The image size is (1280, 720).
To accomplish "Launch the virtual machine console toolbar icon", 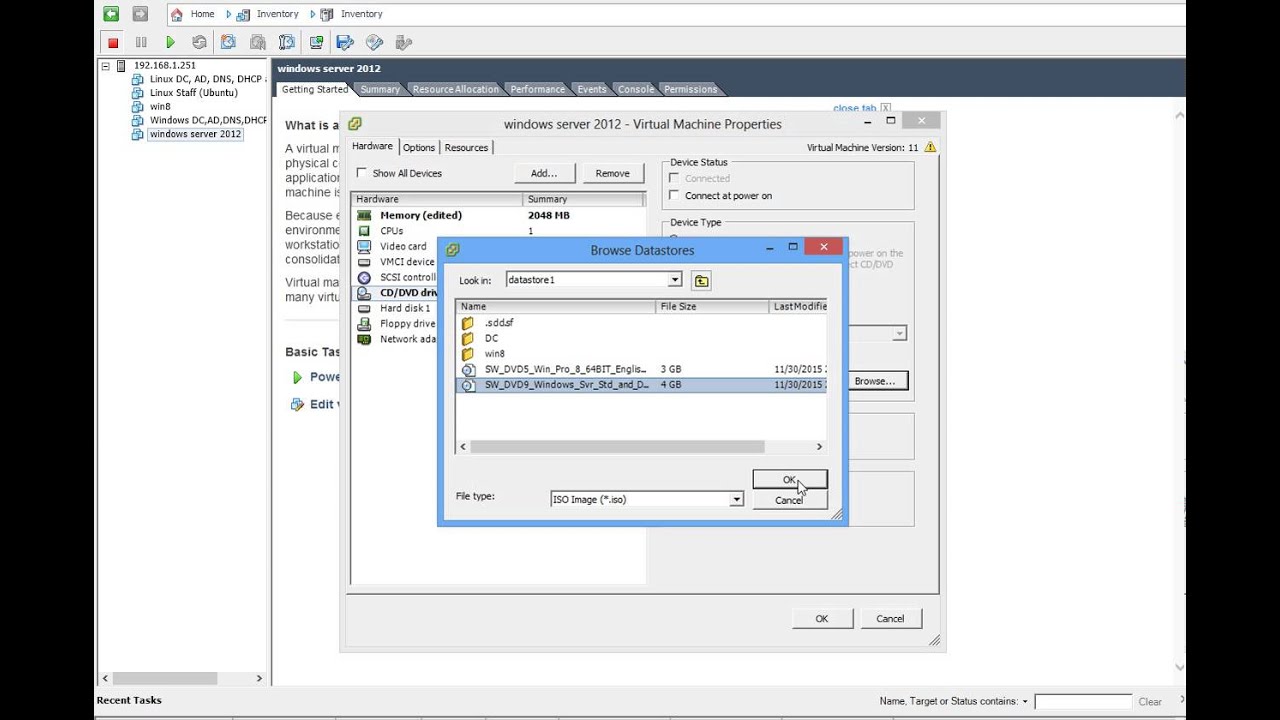I will click(316, 42).
